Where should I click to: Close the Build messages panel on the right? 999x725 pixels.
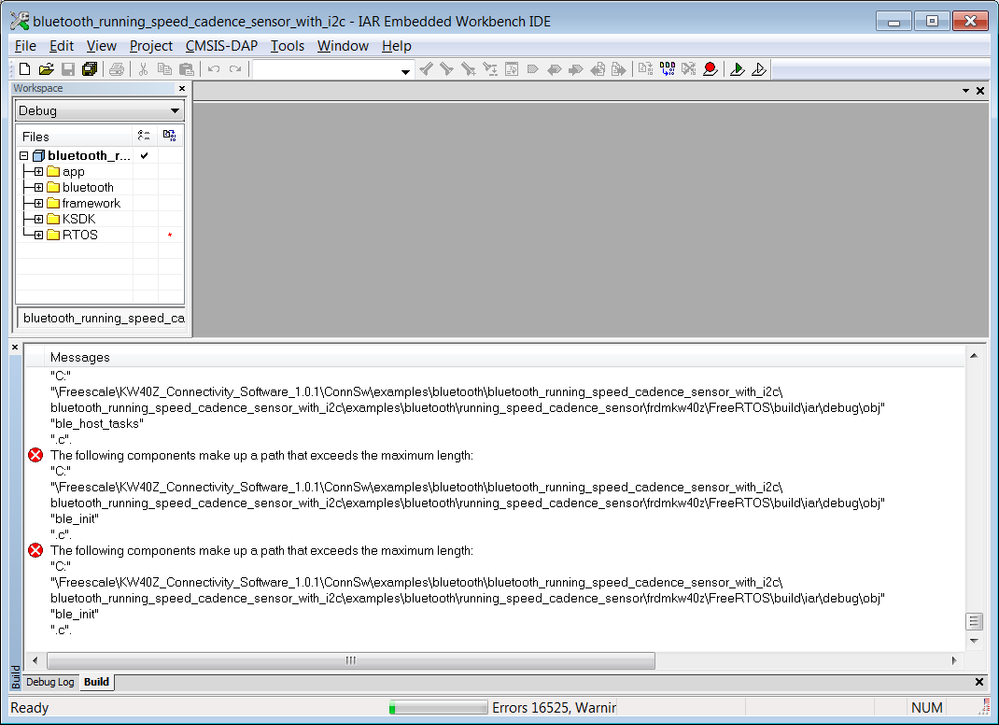[979, 682]
